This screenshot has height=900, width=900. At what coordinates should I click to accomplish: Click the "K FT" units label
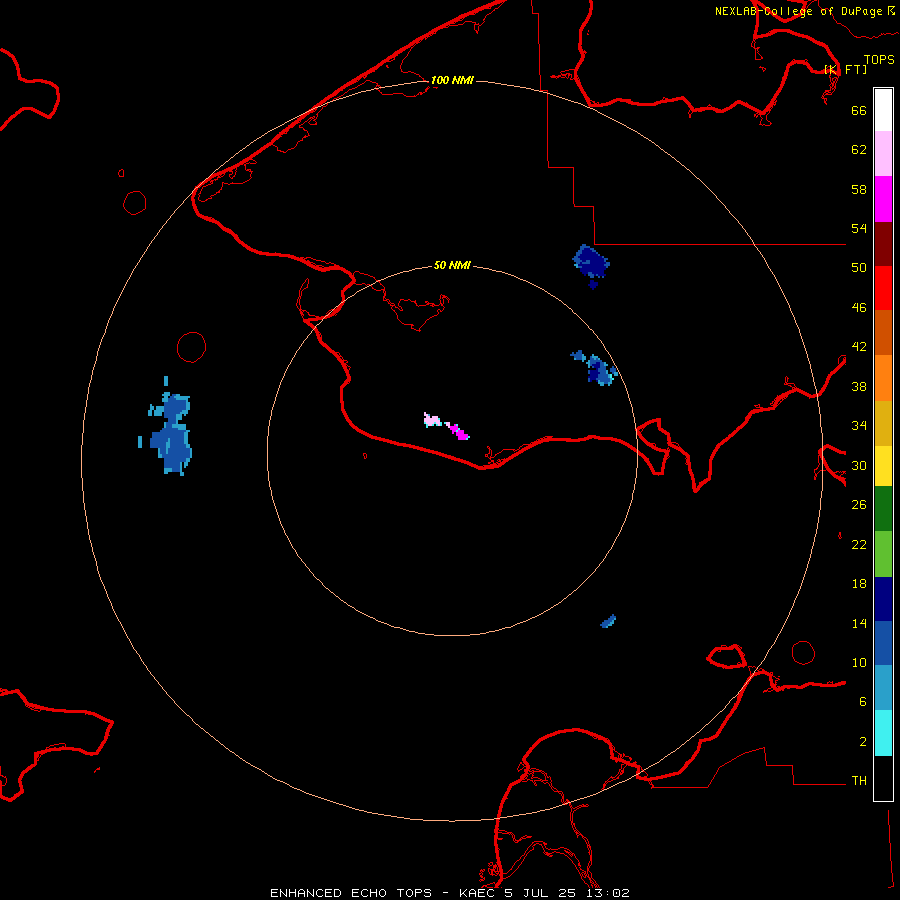[x=846, y=69]
